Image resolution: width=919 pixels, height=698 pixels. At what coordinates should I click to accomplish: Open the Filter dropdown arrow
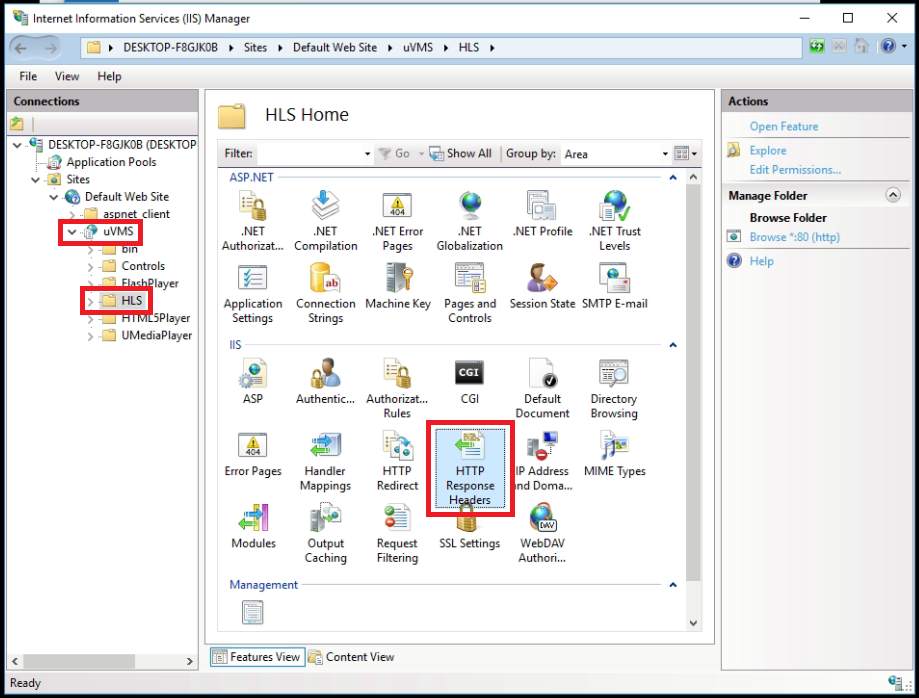(x=367, y=154)
